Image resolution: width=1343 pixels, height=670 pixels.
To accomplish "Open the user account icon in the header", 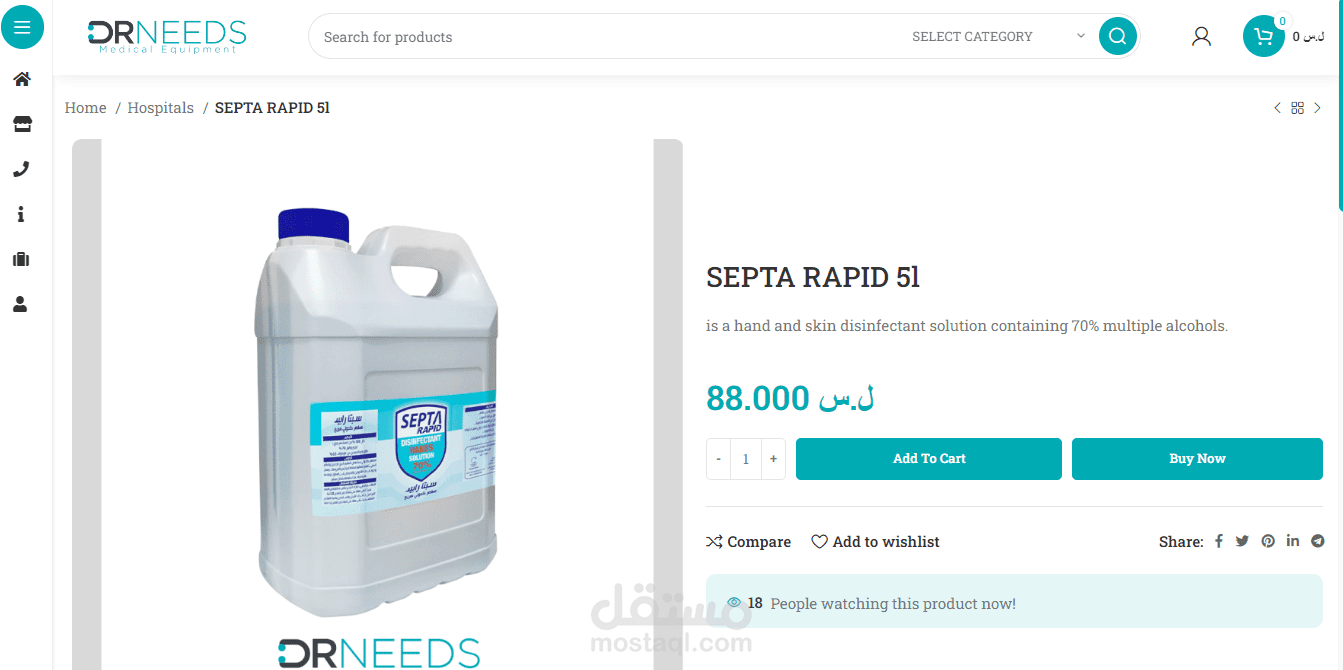I will click(x=1202, y=37).
